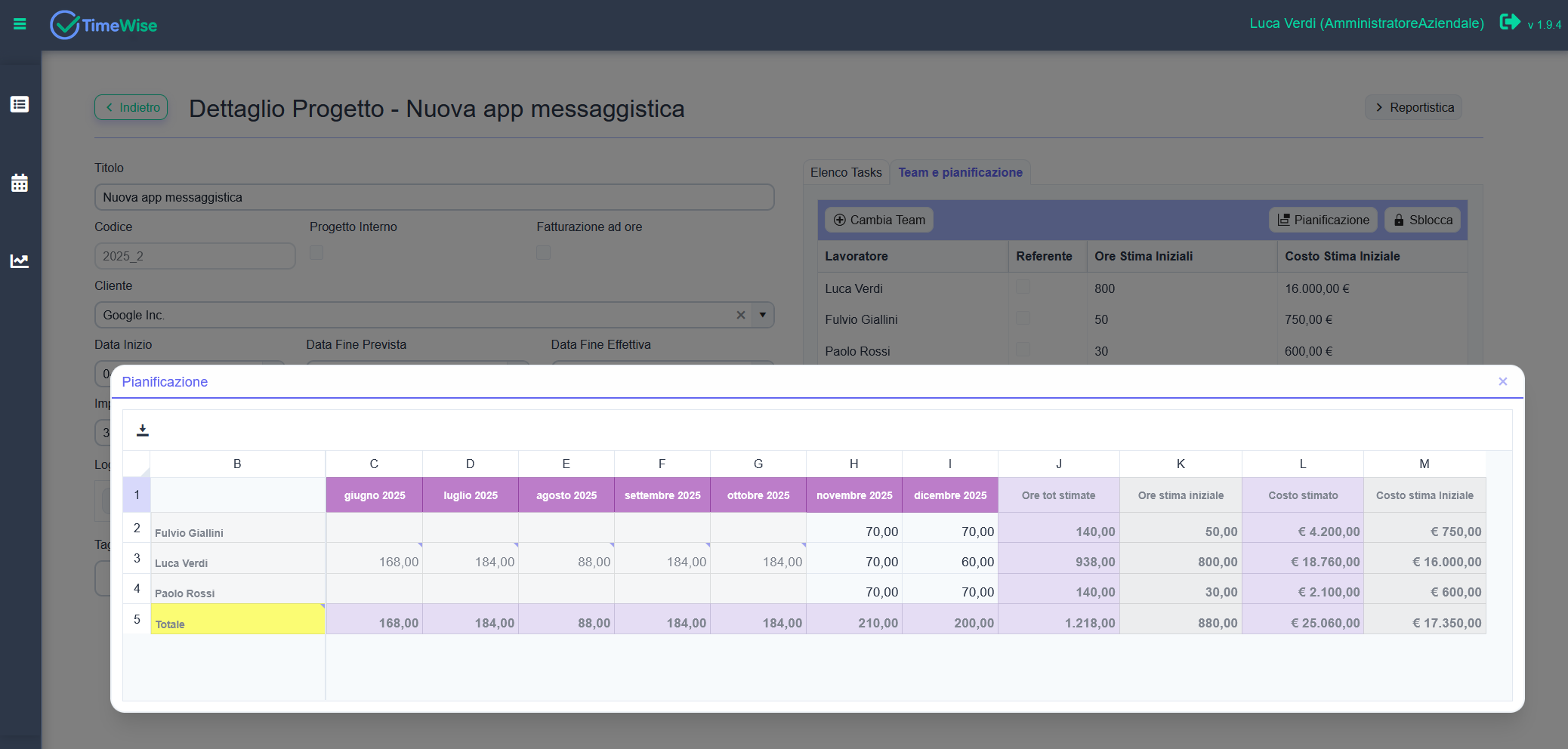Screen dimensions: 1568x749
Task: Open the chart reports sidebar icon
Action: (x=20, y=261)
